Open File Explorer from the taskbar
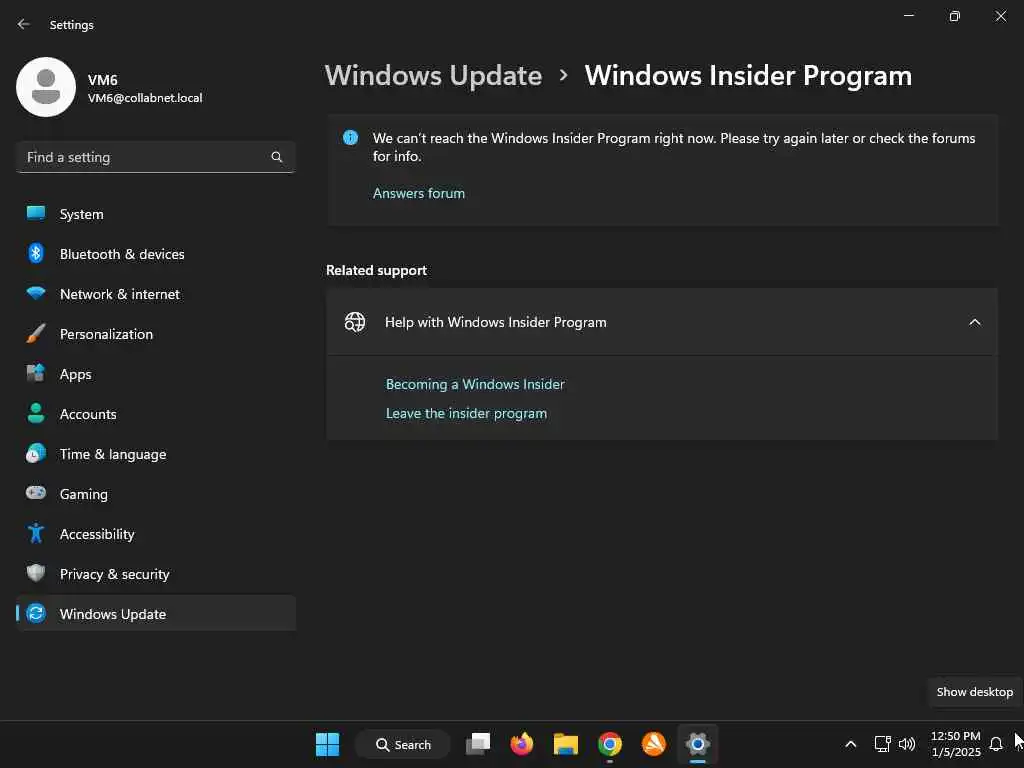 [x=566, y=744]
